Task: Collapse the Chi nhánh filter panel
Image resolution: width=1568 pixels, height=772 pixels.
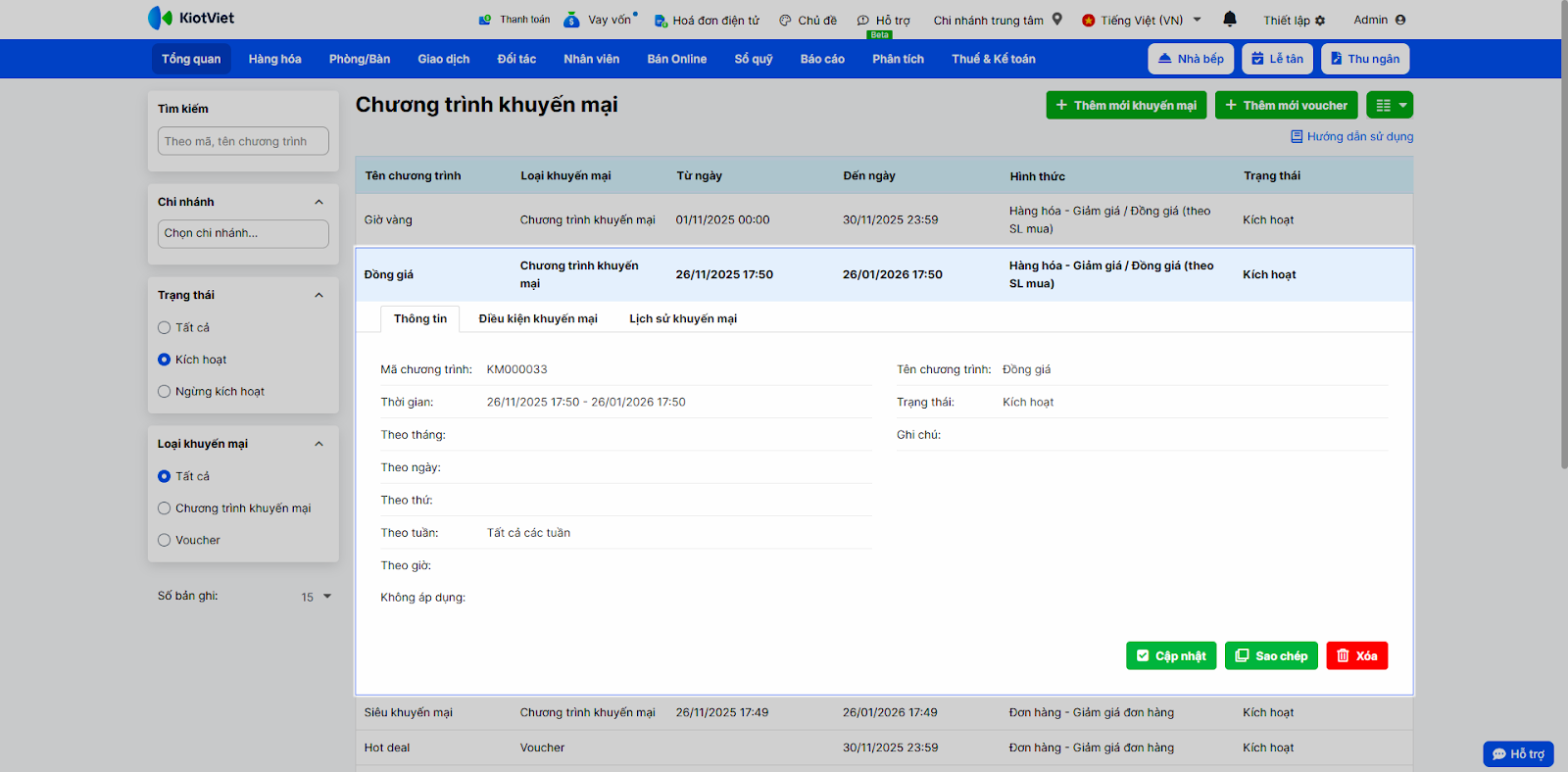Action: pyautogui.click(x=318, y=202)
